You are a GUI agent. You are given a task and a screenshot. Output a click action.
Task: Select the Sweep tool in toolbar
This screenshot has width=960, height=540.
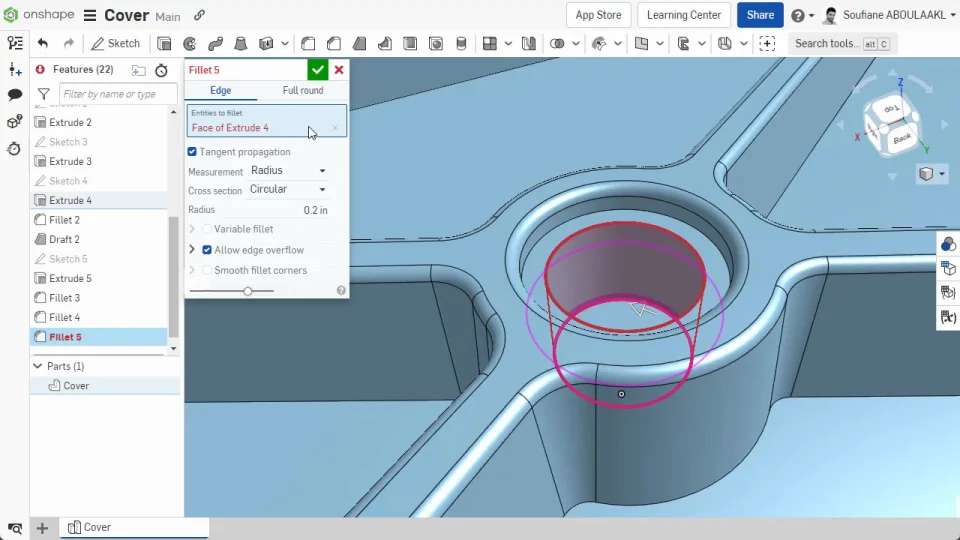point(215,44)
